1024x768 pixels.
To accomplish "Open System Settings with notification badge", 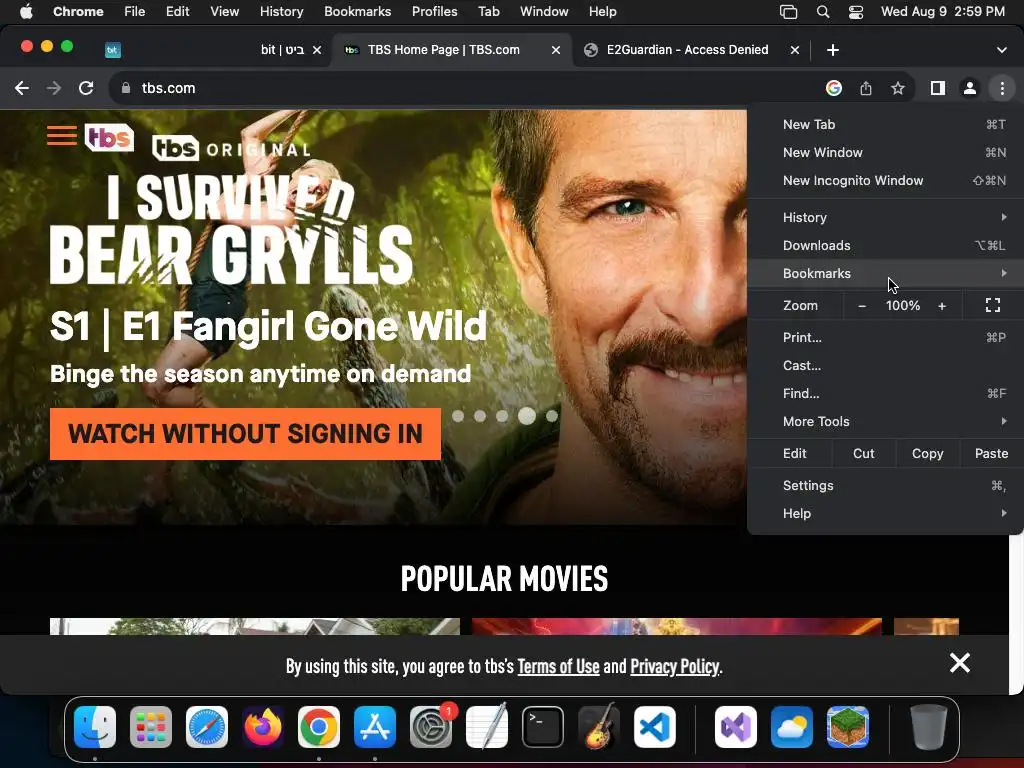I will 431,727.
